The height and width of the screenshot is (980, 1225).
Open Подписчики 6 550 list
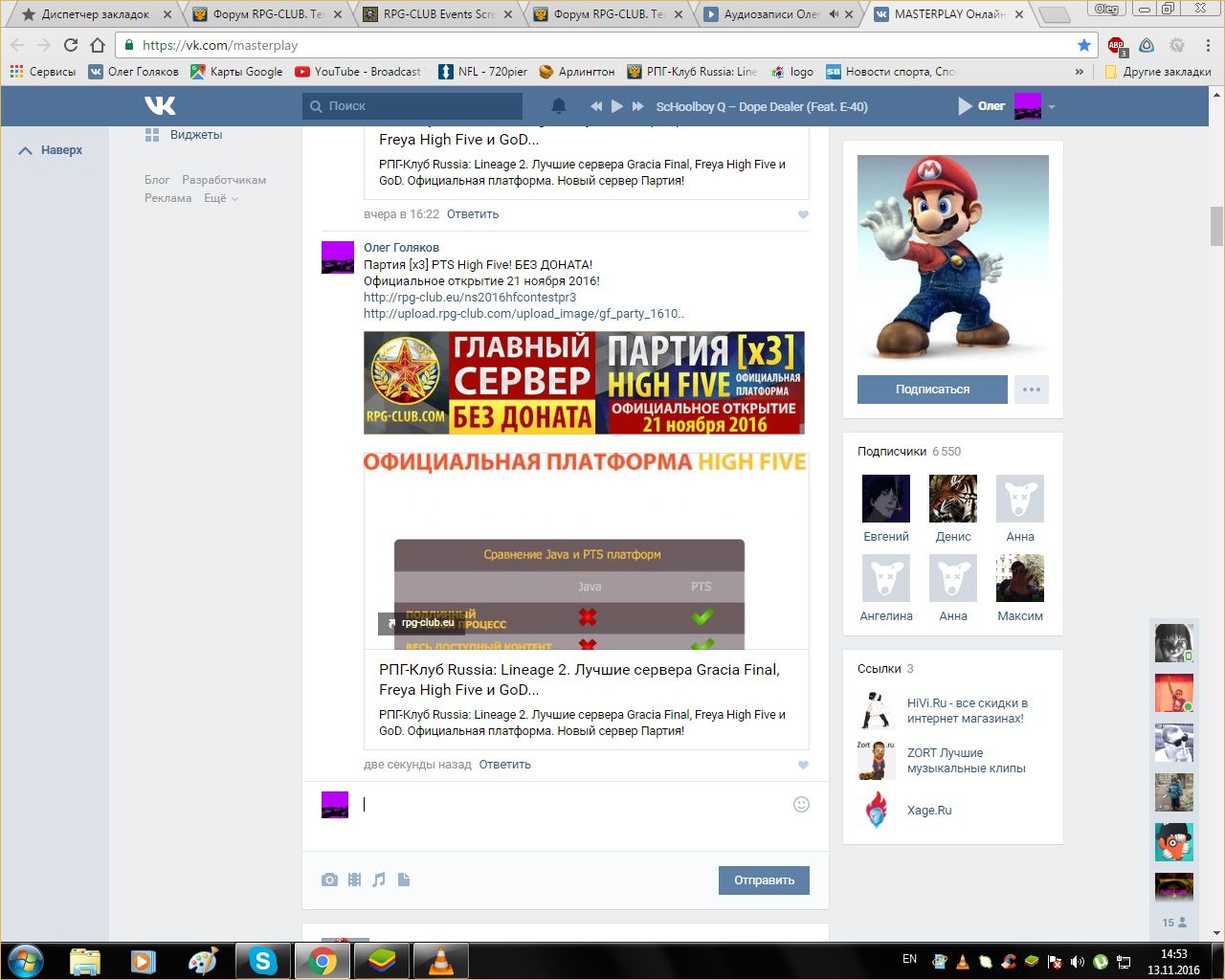pos(909,452)
